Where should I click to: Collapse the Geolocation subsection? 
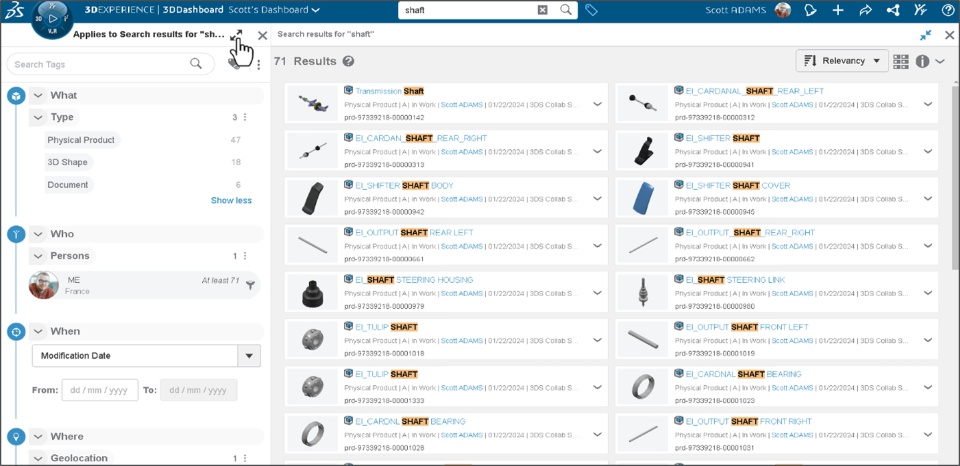click(38, 458)
